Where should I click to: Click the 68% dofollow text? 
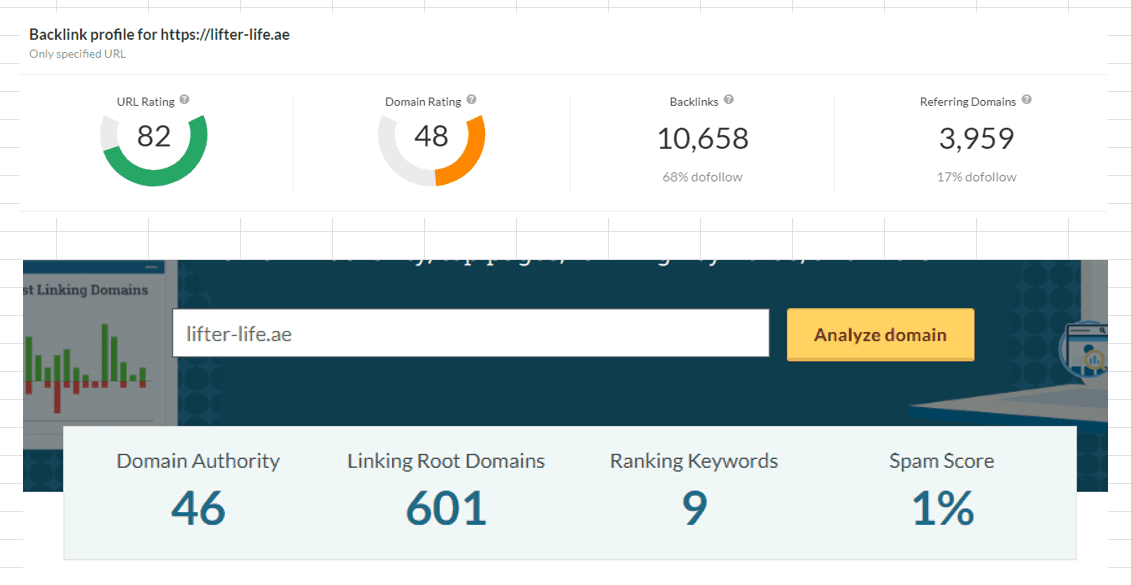[703, 177]
